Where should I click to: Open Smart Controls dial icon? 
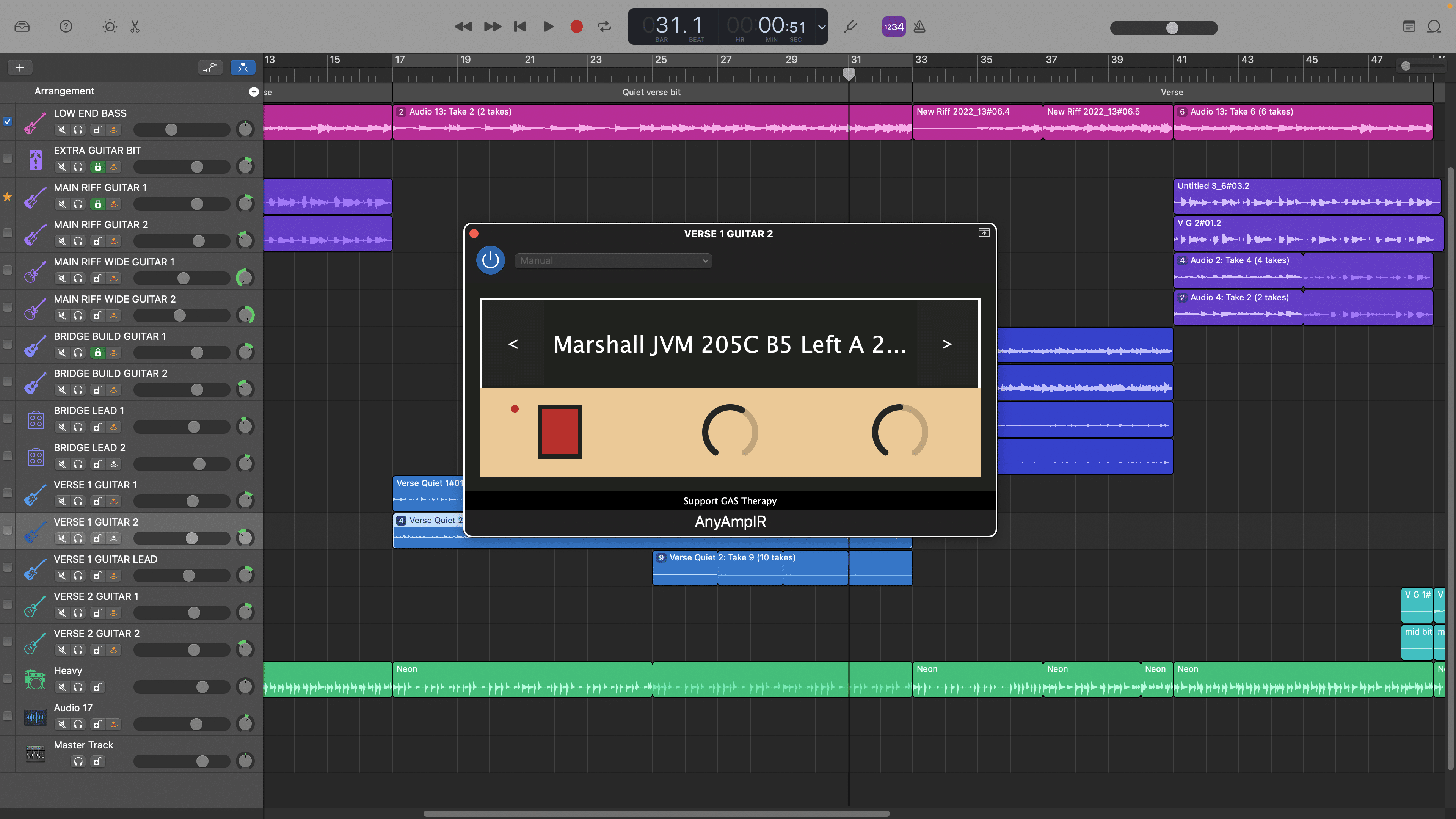[110, 27]
